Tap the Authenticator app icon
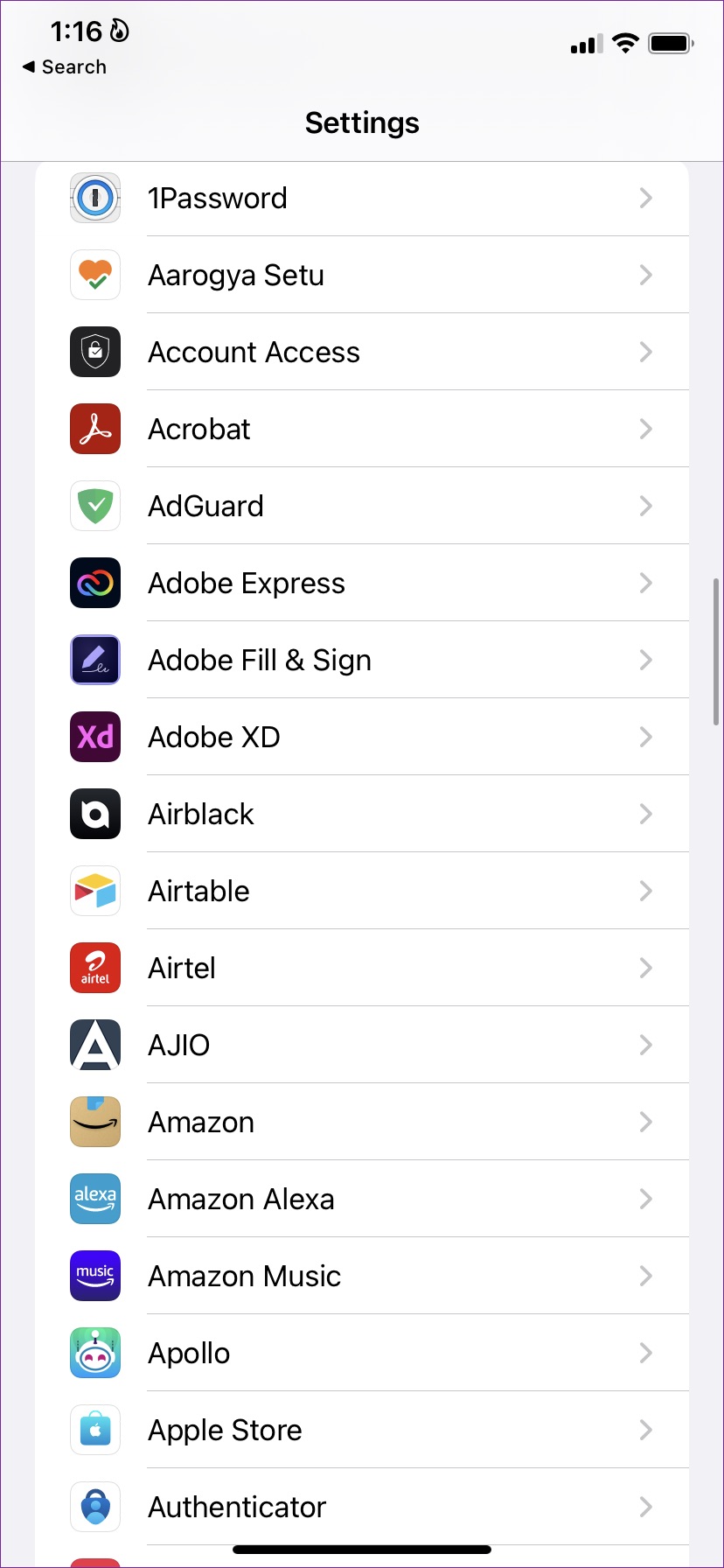Screen dimensions: 724x1568 pyautogui.click(x=95, y=1508)
